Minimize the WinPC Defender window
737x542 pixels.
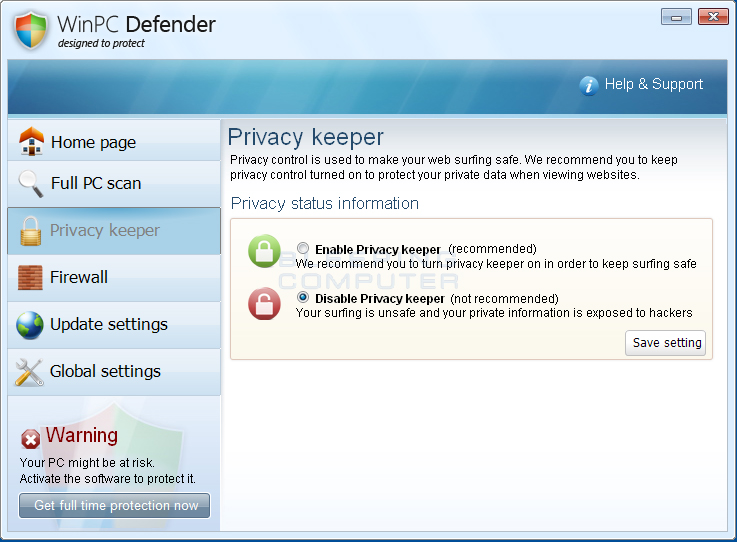point(676,17)
